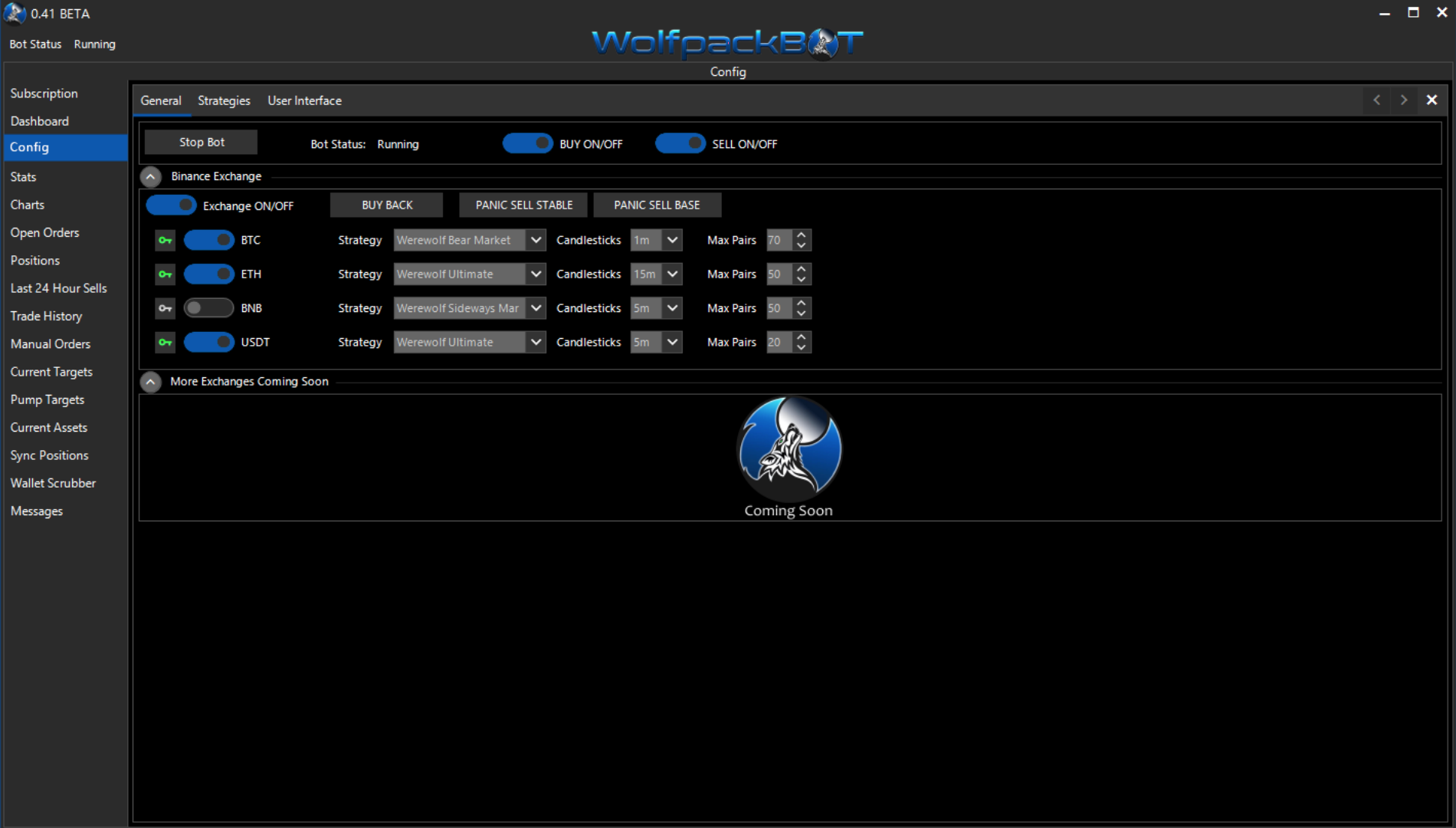The image size is (1456, 828).
Task: Switch to the General tab
Action: pos(161,100)
